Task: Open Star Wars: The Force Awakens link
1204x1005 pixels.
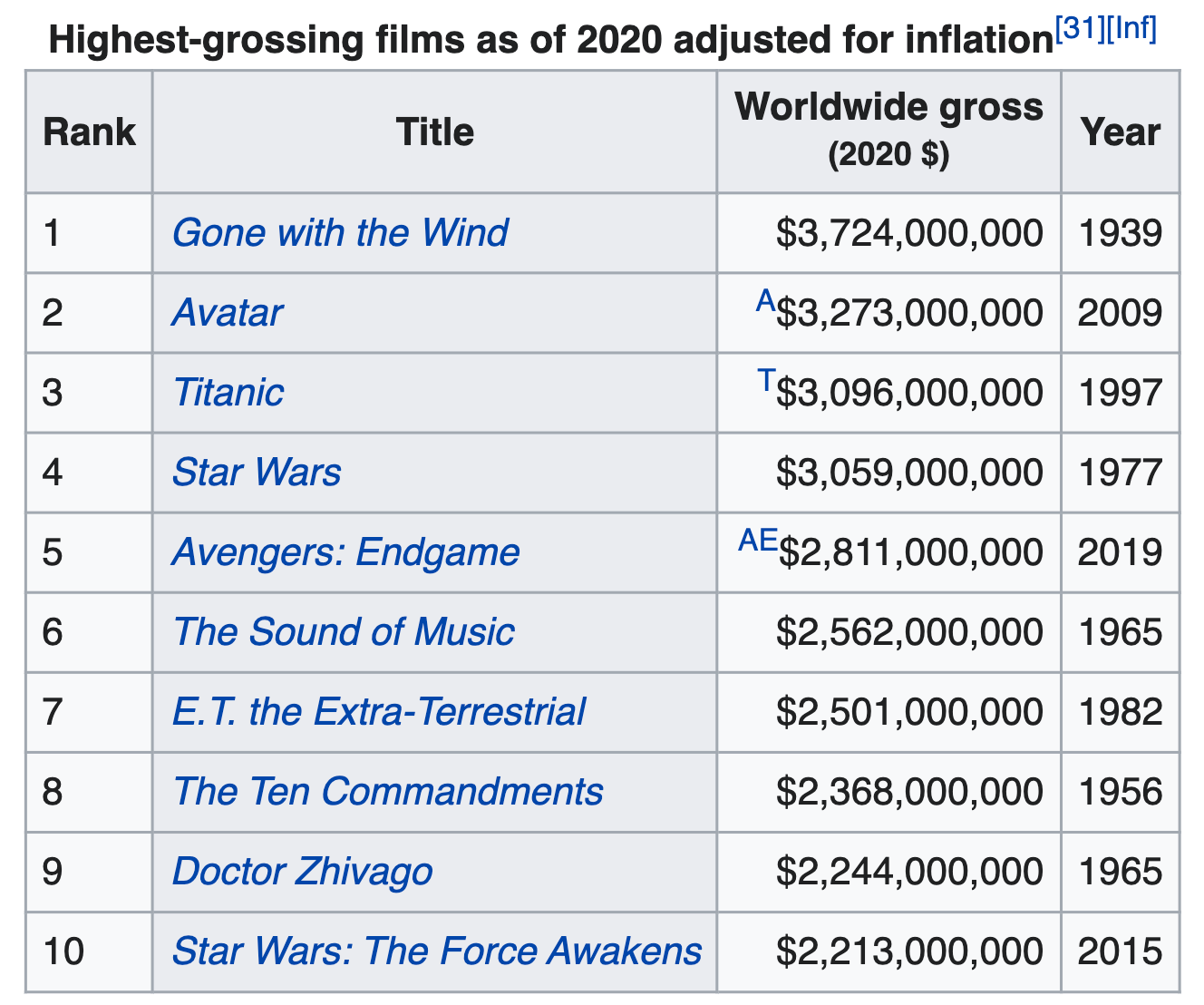Action: point(436,951)
